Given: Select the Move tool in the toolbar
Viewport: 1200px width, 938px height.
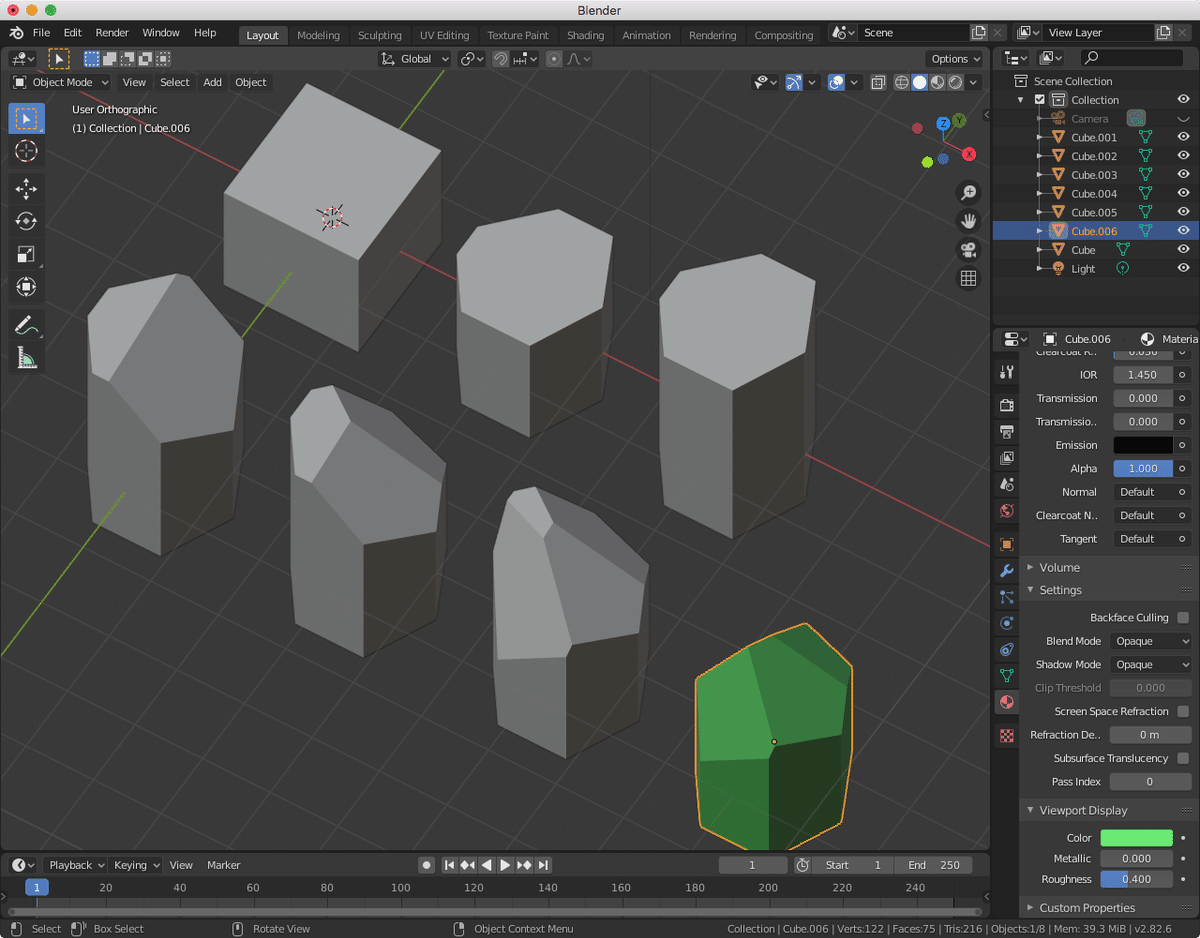Looking at the screenshot, I should click(x=27, y=189).
